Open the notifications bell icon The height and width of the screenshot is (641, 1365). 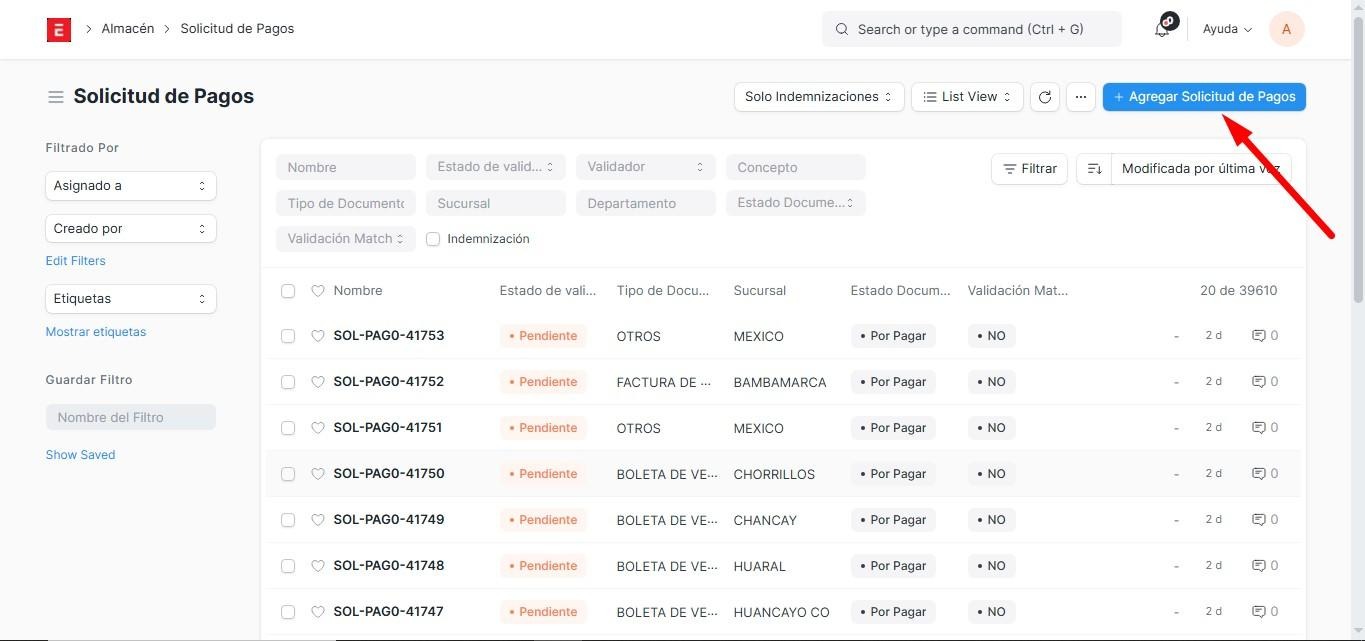1162,29
